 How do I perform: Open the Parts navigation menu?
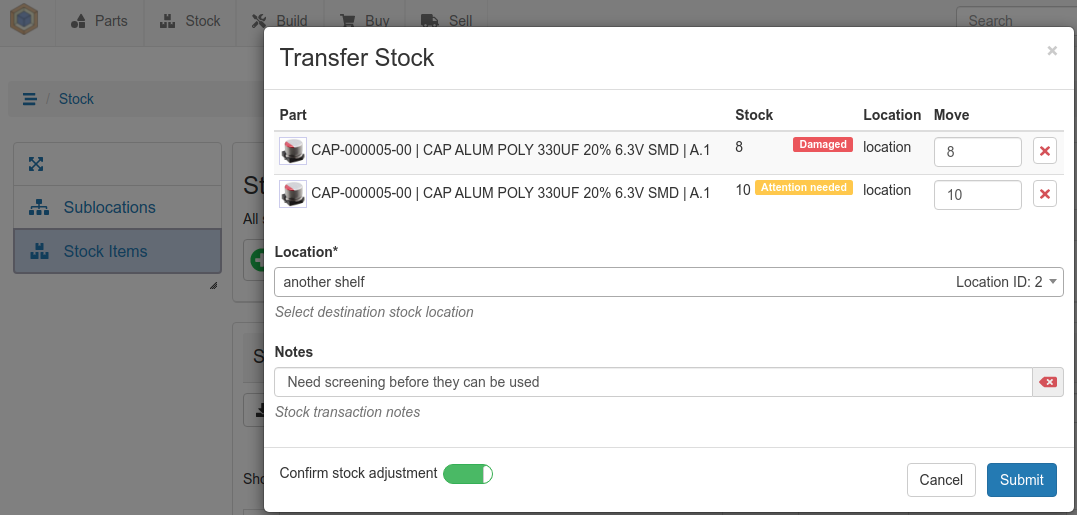[99, 21]
